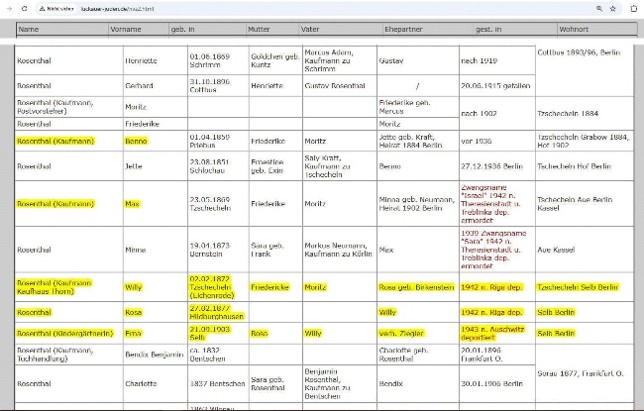Image resolution: width=644 pixels, height=411 pixels.
Task: Select first name 'Bendix Benjamin'
Action: 154,355
